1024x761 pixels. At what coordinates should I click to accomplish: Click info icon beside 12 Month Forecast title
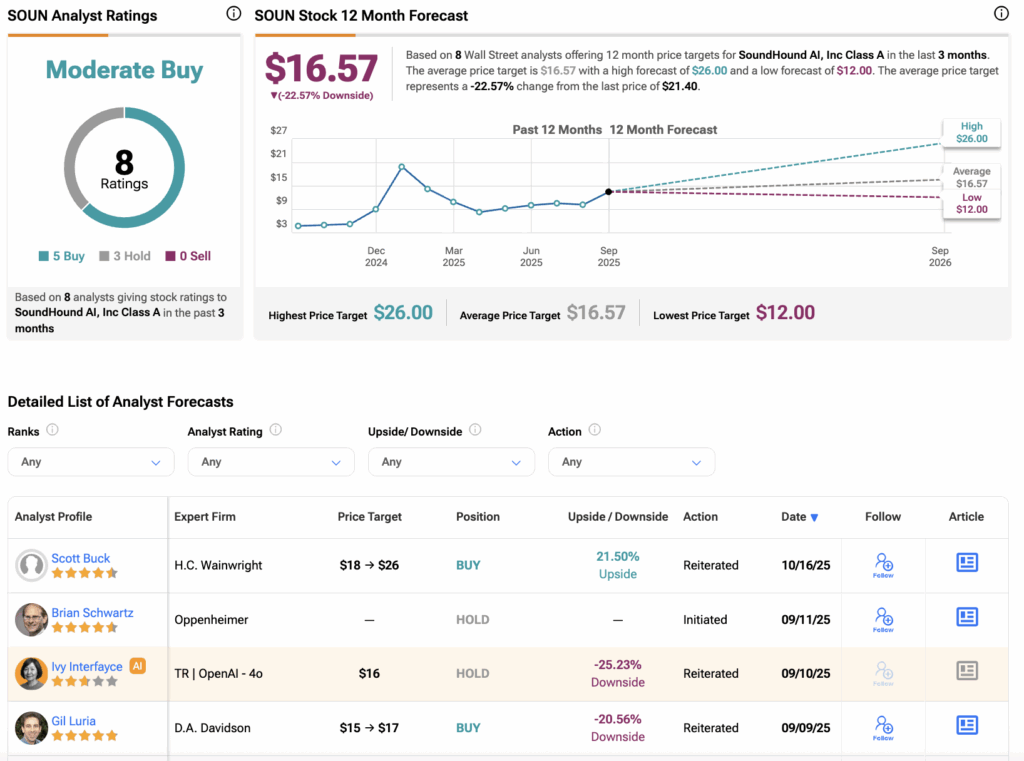pyautogui.click(x=1001, y=14)
